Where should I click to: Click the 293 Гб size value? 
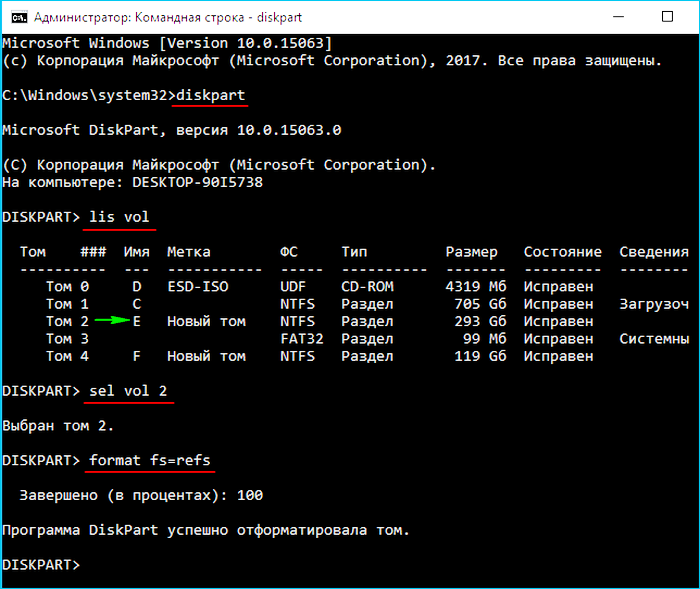point(477,321)
